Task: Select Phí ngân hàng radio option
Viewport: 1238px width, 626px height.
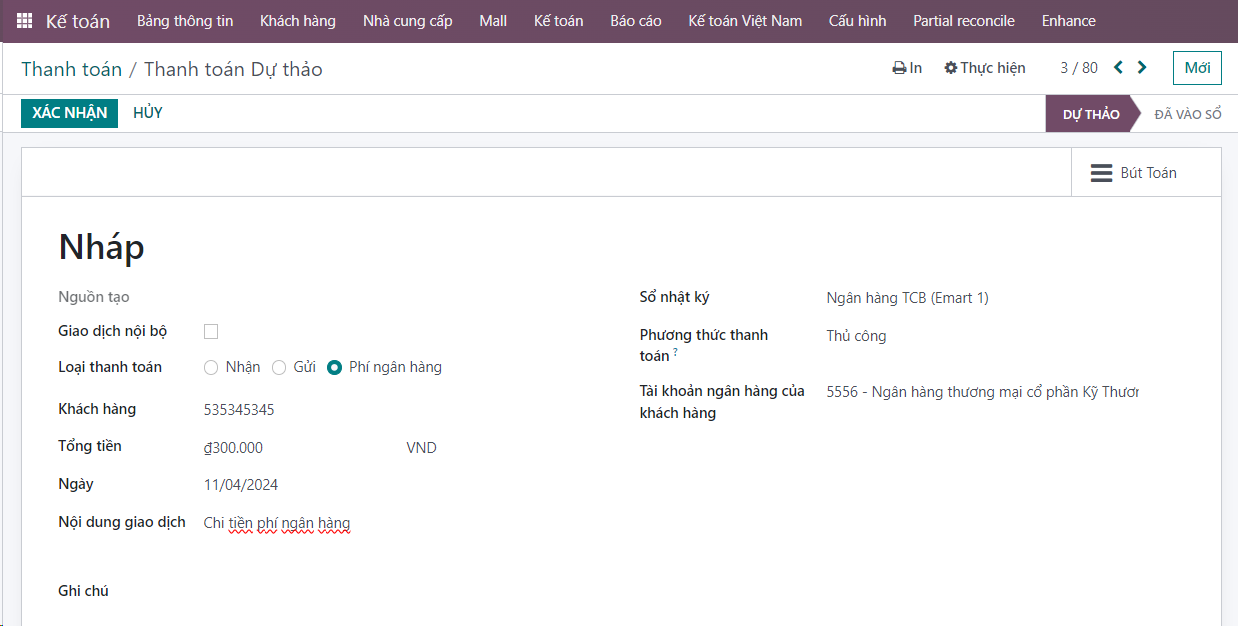Action: click(335, 367)
